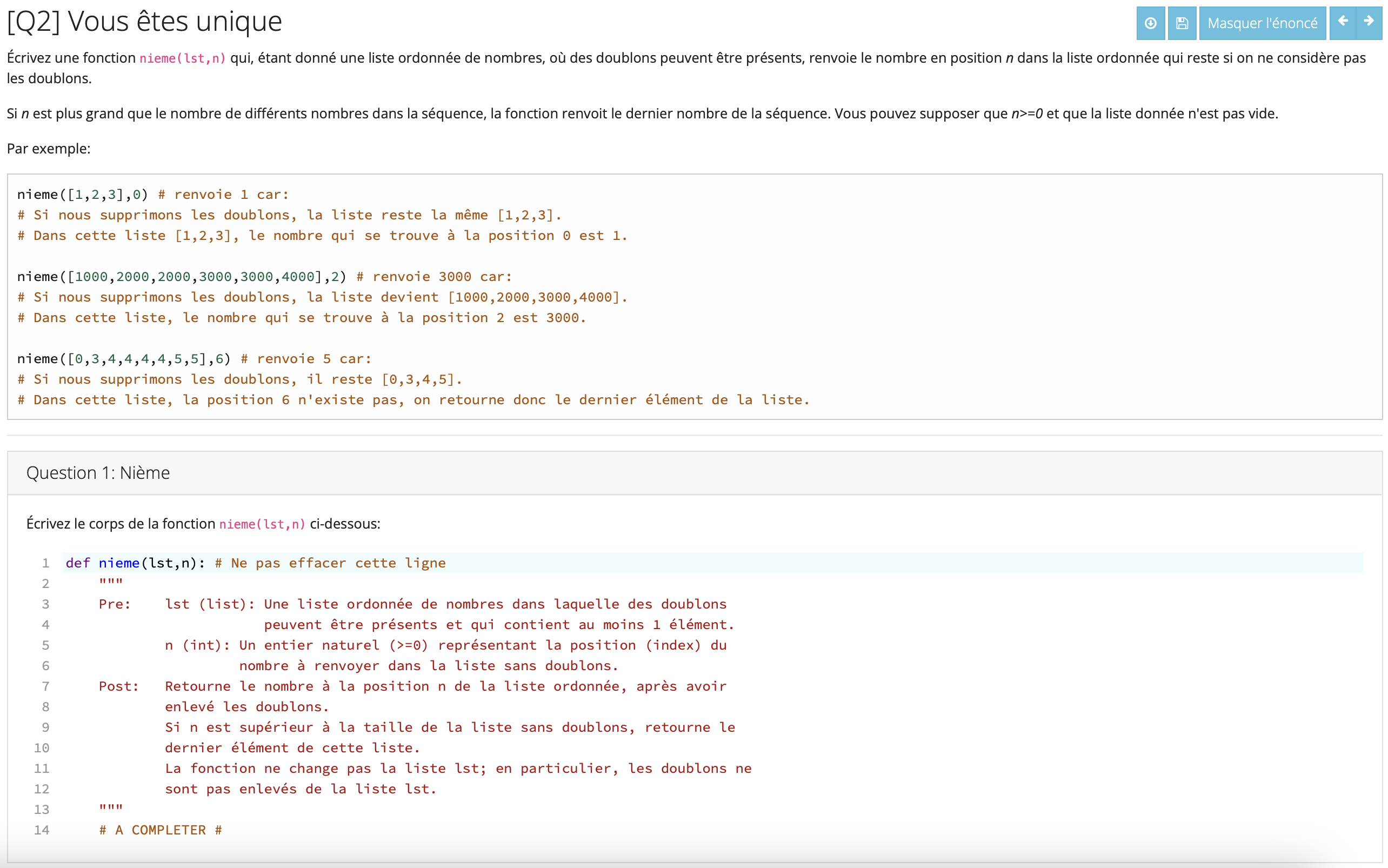
Task: Click example 'nieme([1,2,3],0) # renvoie 1 car:'
Action: click(153, 195)
